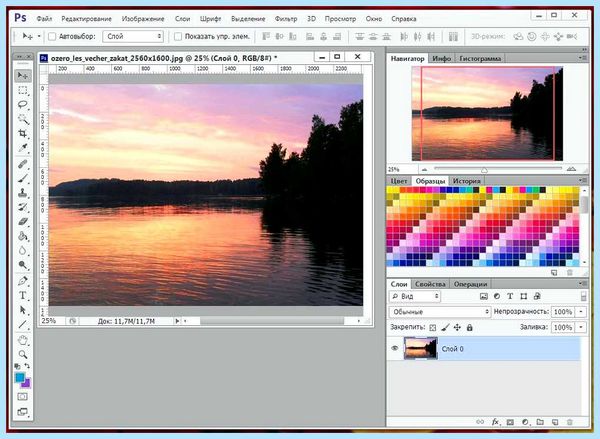
Task: Open the Слой auto-select dropdown
Action: 133,36
